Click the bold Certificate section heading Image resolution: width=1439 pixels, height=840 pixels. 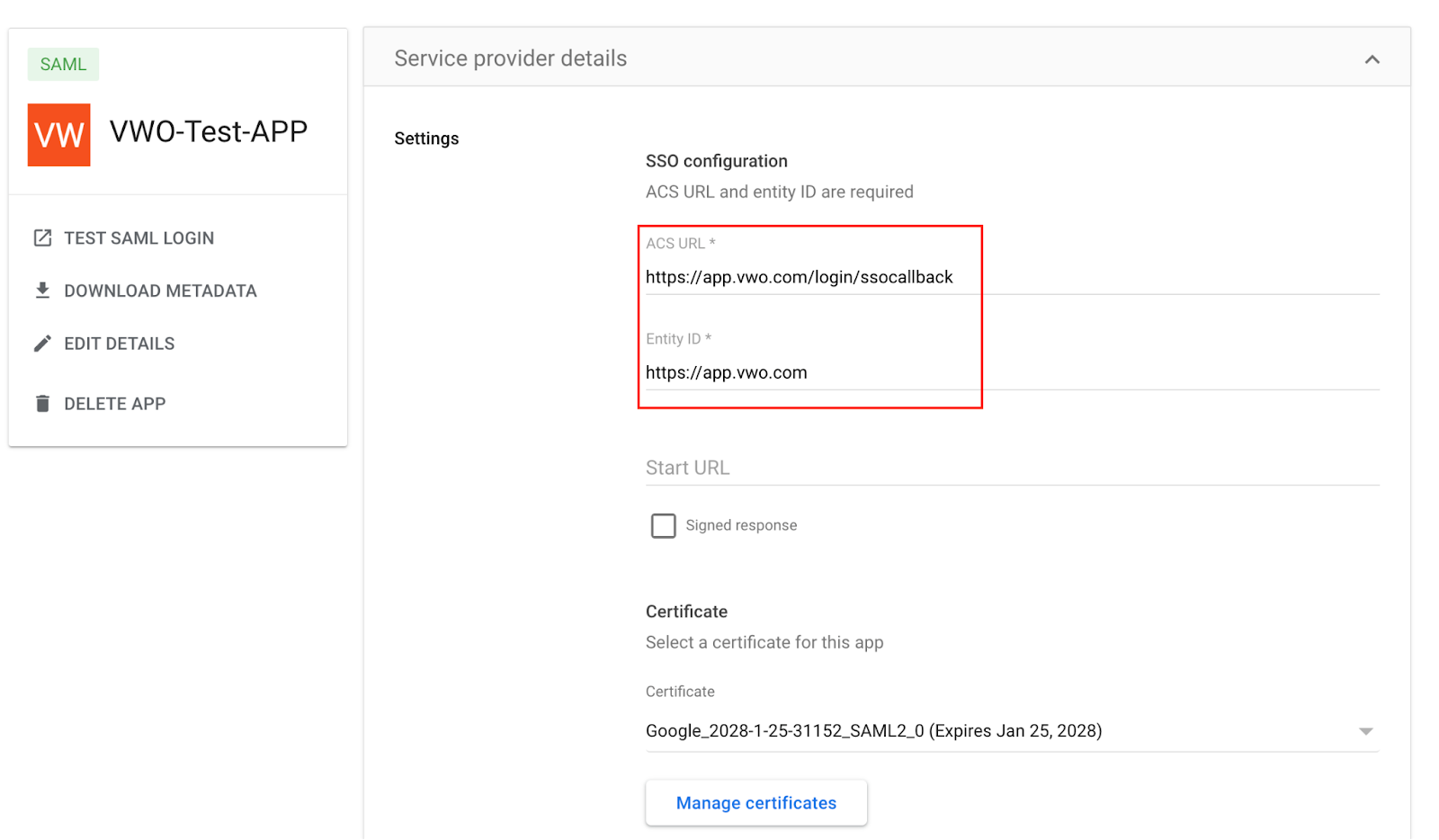(x=686, y=612)
